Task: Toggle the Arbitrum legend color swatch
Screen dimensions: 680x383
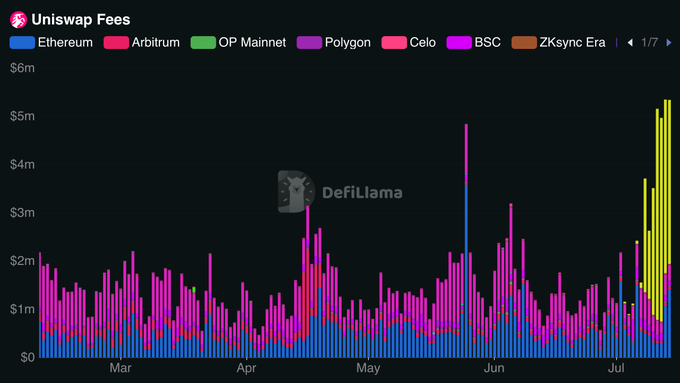Action: 116,43
